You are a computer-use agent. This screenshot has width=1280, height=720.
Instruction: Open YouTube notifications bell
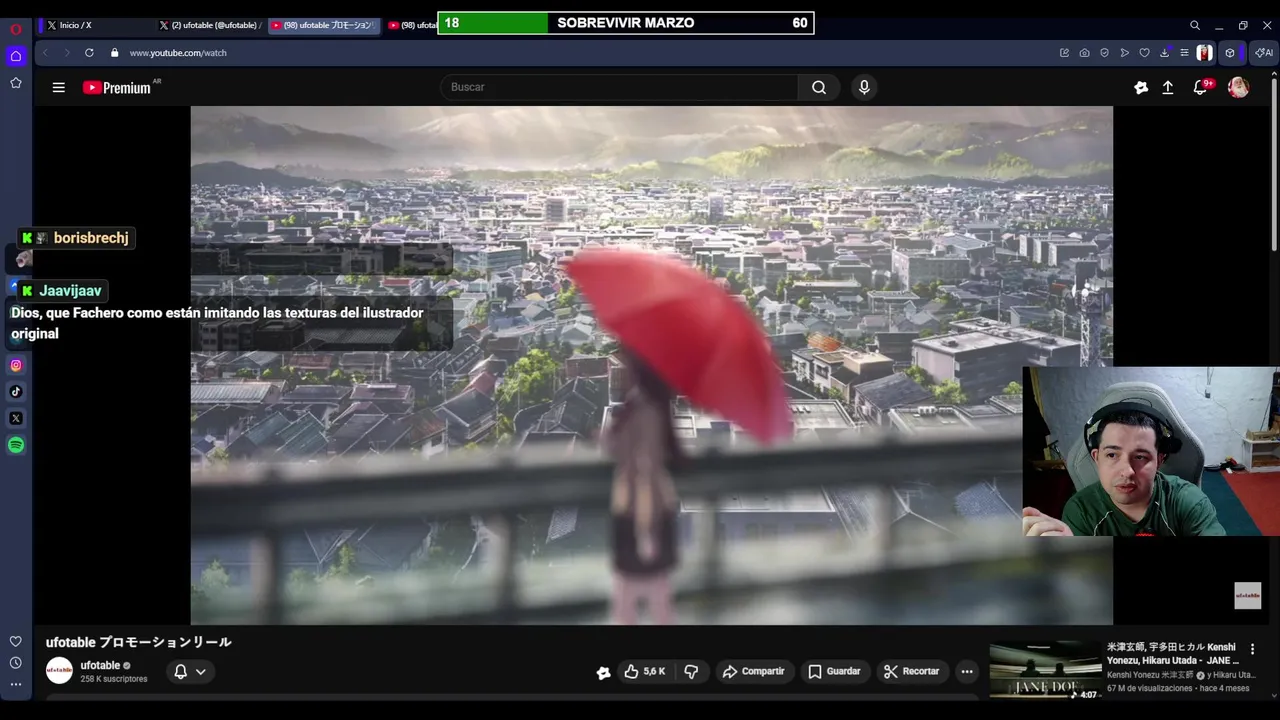pyautogui.click(x=1200, y=88)
